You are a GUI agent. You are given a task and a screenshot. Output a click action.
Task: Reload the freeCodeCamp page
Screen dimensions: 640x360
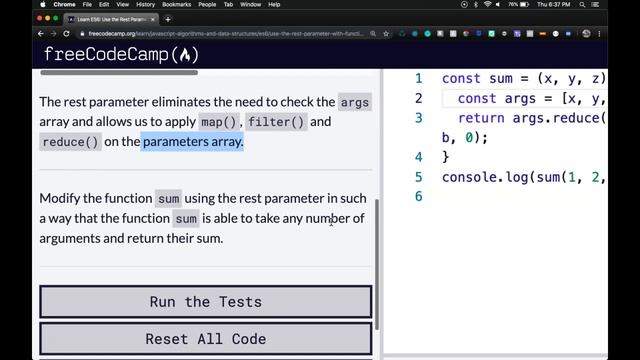click(66, 34)
